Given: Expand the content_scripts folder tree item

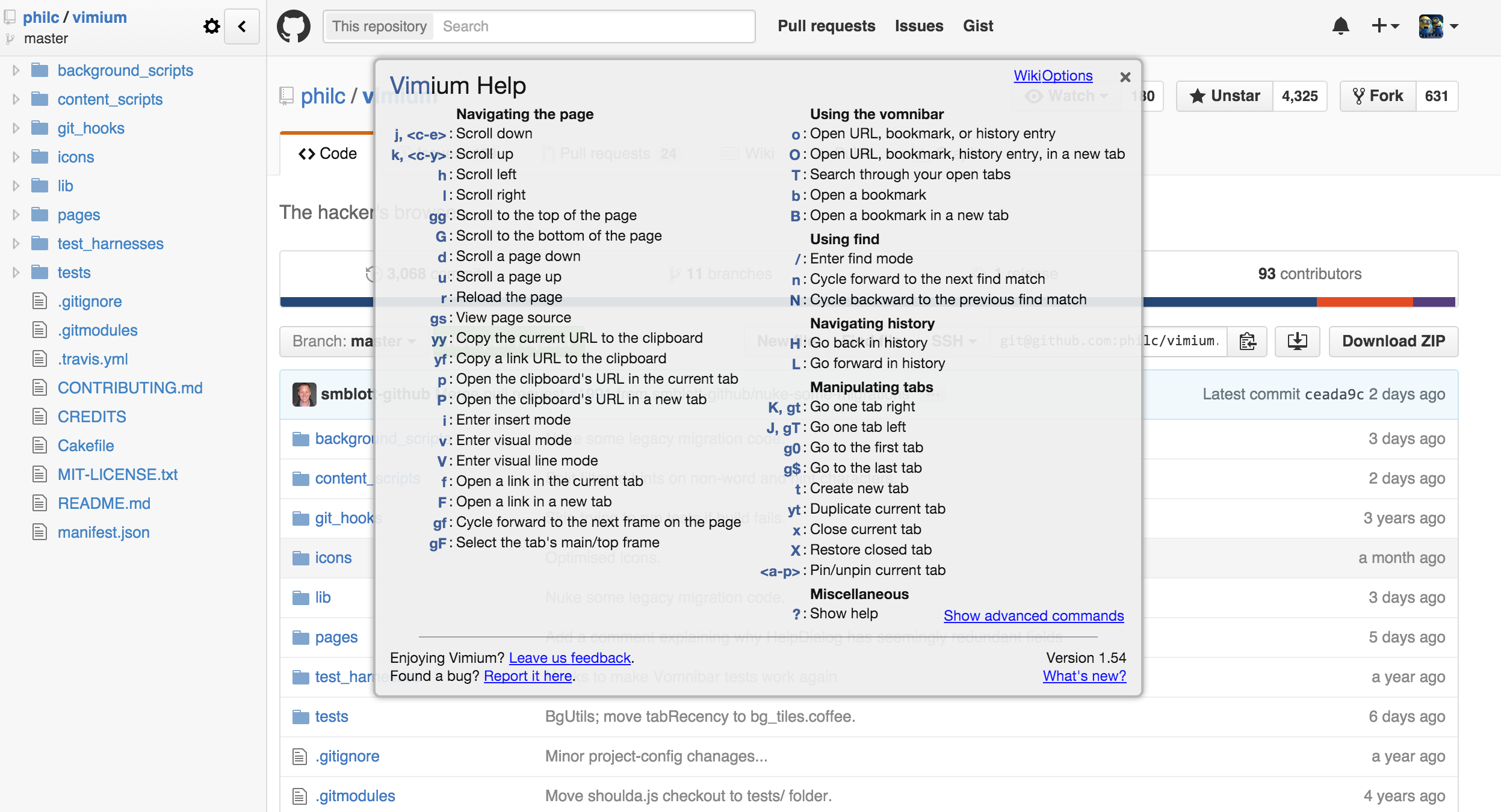Looking at the screenshot, I should [15, 99].
